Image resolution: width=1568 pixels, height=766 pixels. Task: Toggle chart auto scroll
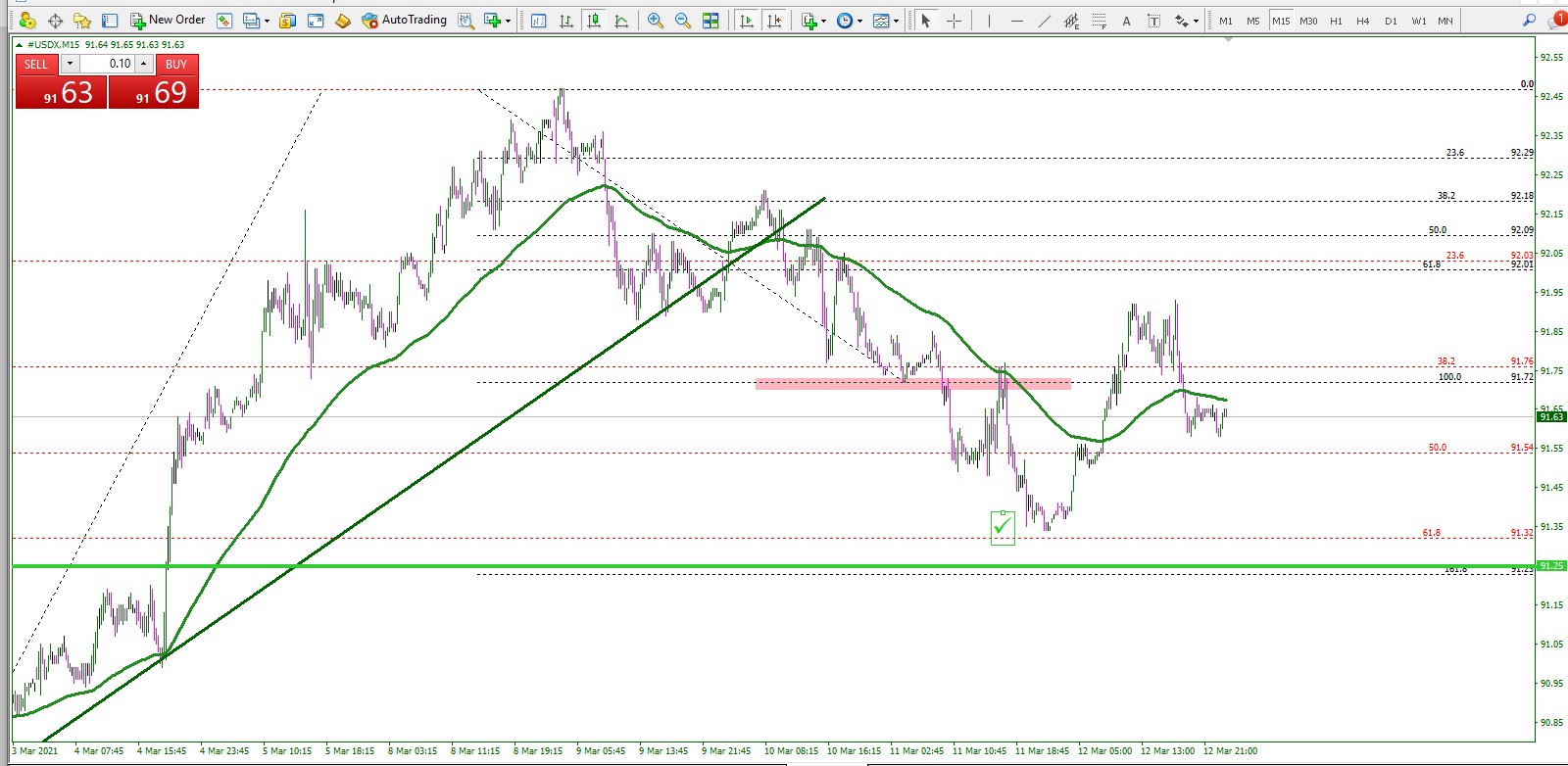(747, 20)
